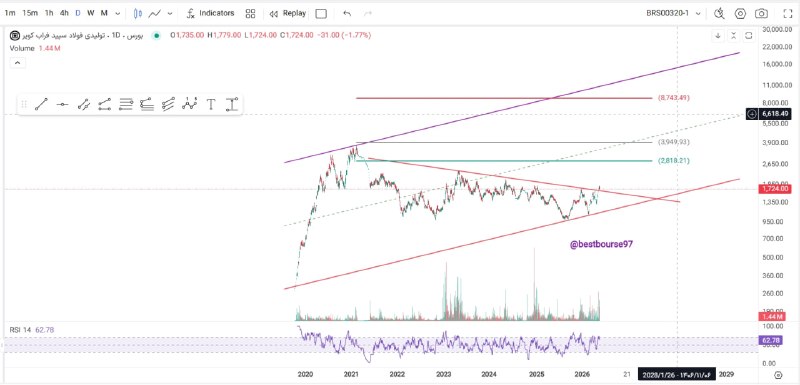800x385 pixels.
Task: Select the line chart type icon
Action: point(155,13)
